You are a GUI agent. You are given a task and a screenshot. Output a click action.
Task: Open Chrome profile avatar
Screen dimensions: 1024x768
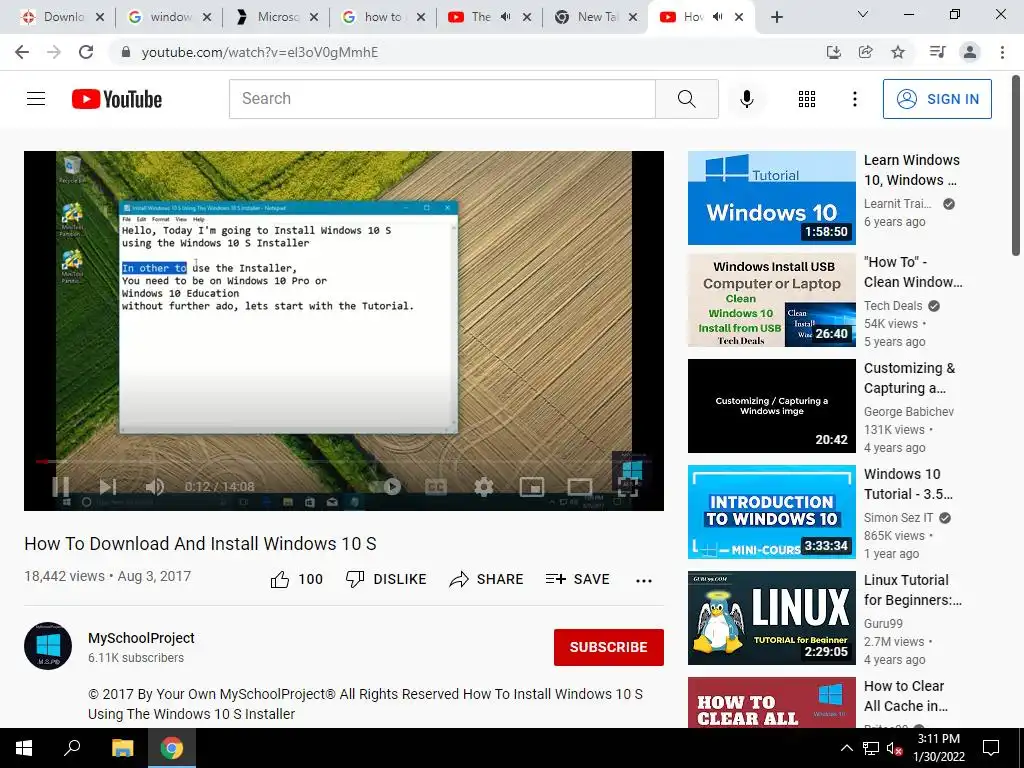tap(970, 52)
